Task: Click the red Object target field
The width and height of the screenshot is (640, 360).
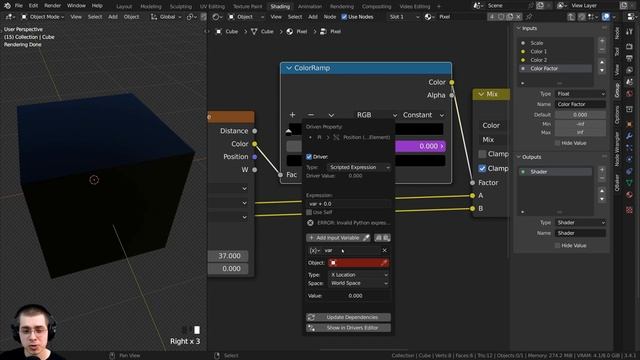Action: (x=358, y=263)
